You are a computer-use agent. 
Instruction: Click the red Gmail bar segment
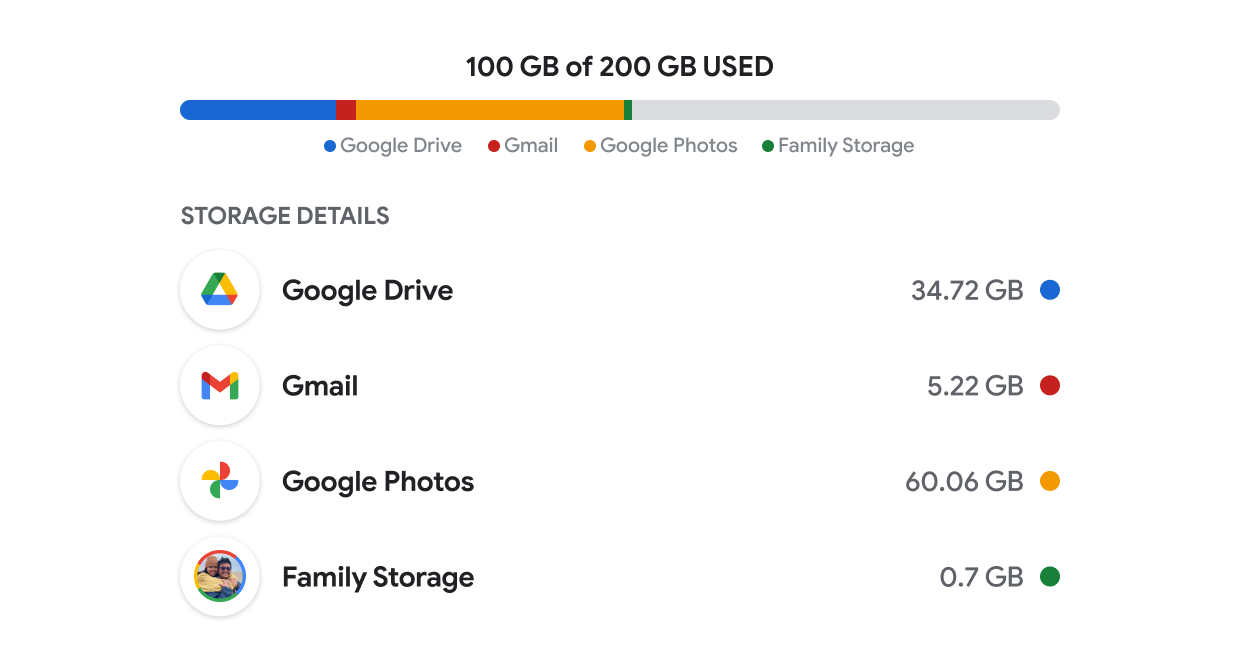(x=346, y=110)
